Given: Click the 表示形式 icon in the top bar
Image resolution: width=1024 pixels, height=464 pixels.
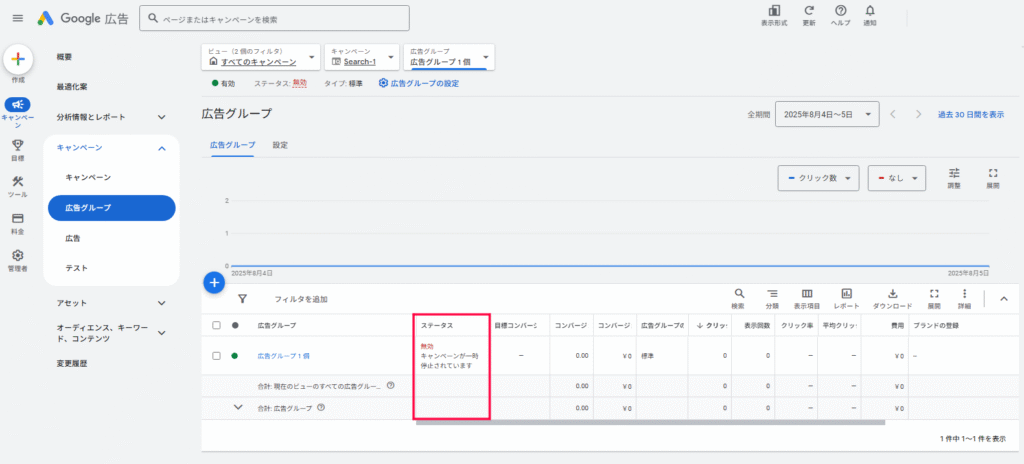Looking at the screenshot, I should (774, 10).
